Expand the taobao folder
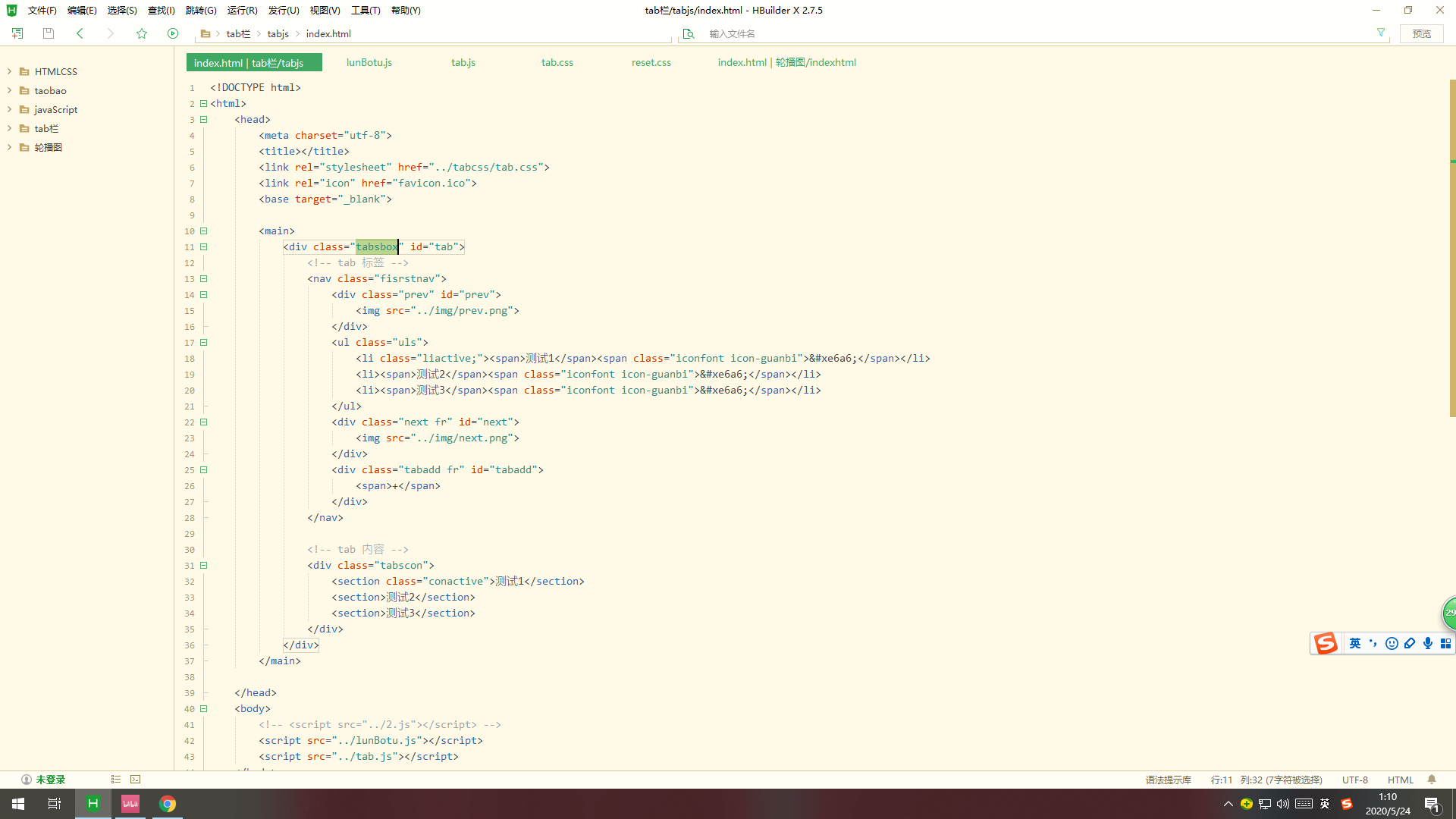Image resolution: width=1456 pixels, height=819 pixels. tap(9, 90)
